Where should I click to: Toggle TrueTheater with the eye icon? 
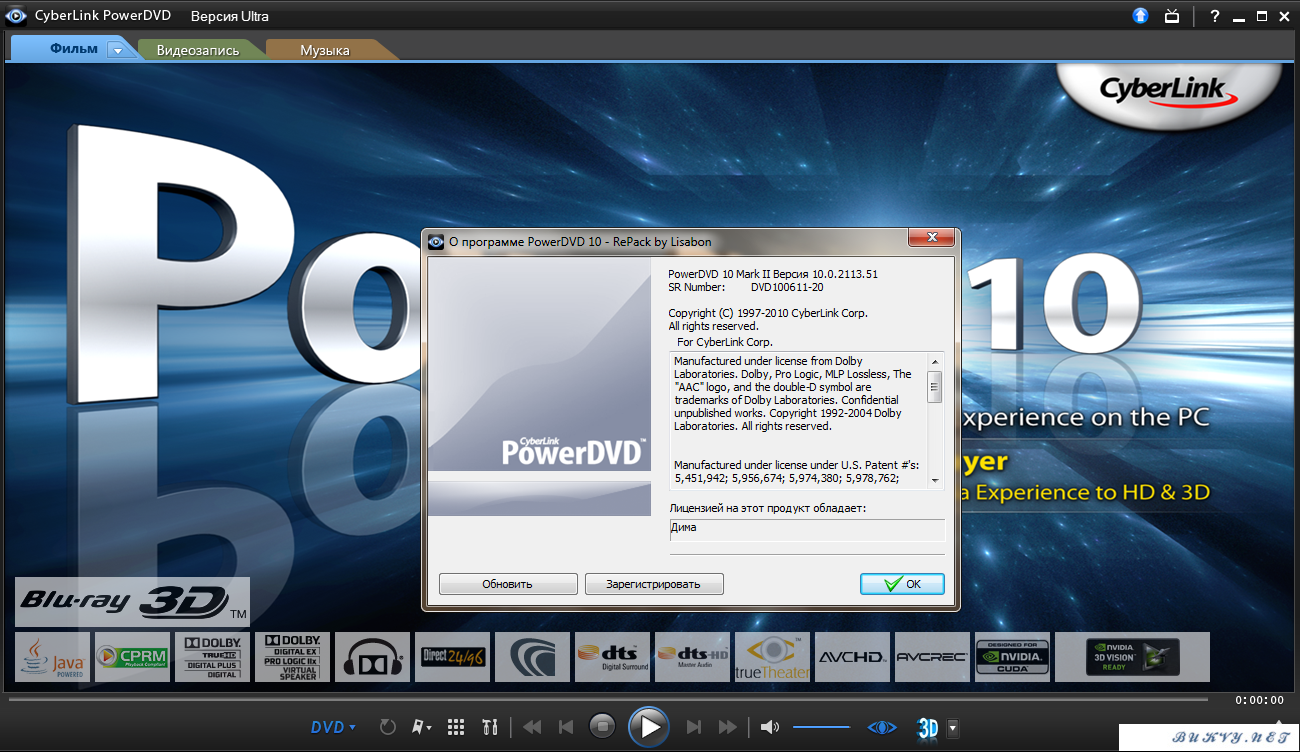click(x=882, y=727)
